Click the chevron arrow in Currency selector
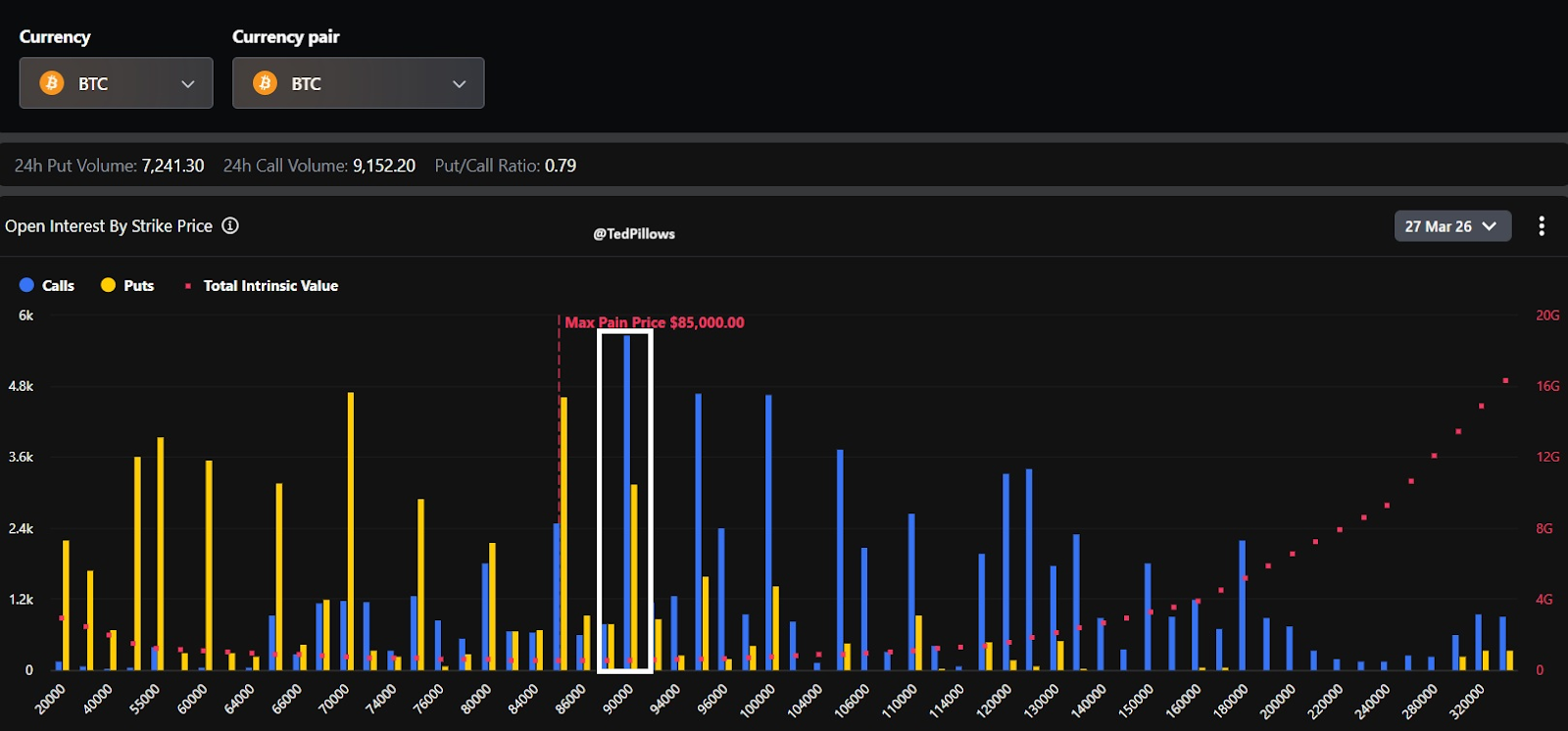The width and height of the screenshot is (1568, 731). pos(188,84)
